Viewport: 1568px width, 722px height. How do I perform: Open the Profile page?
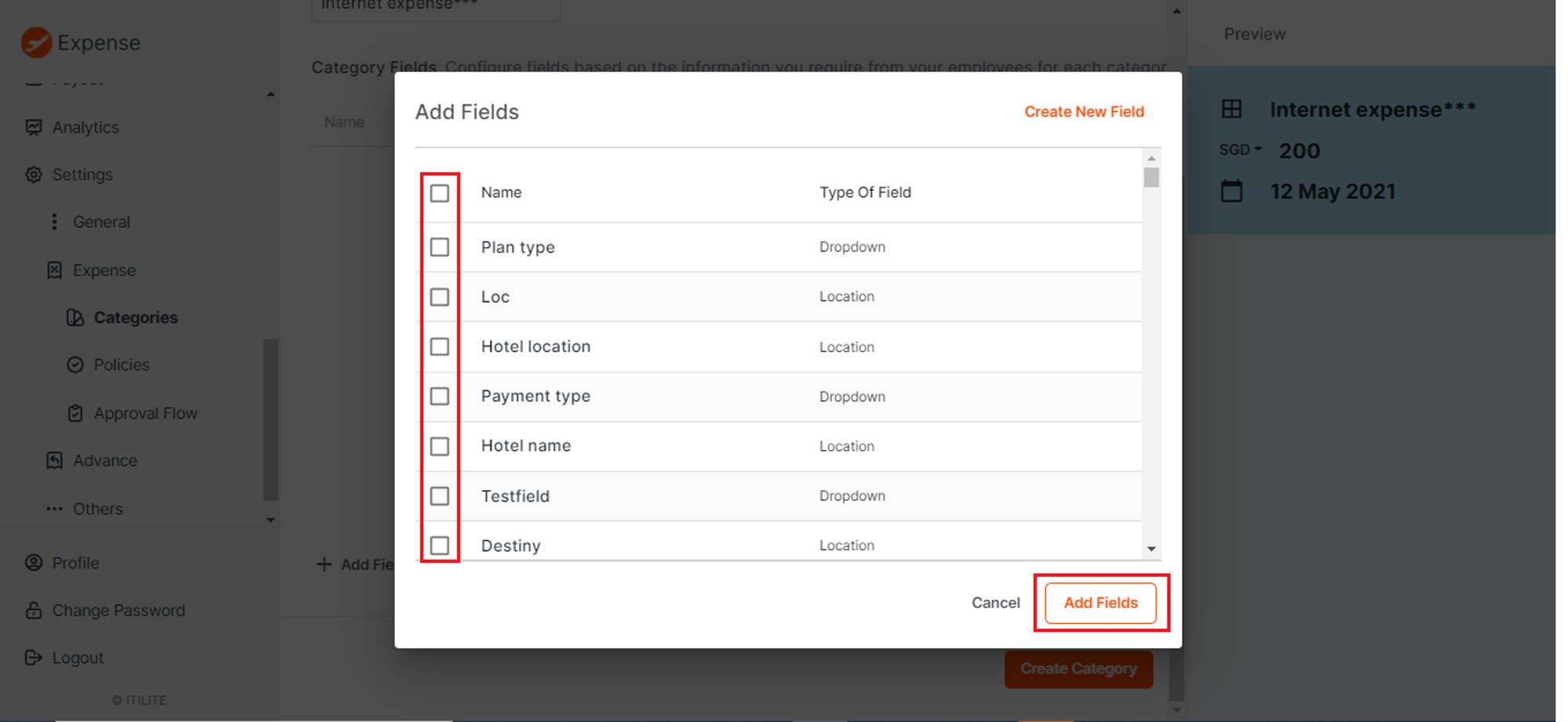pyautogui.click(x=75, y=563)
